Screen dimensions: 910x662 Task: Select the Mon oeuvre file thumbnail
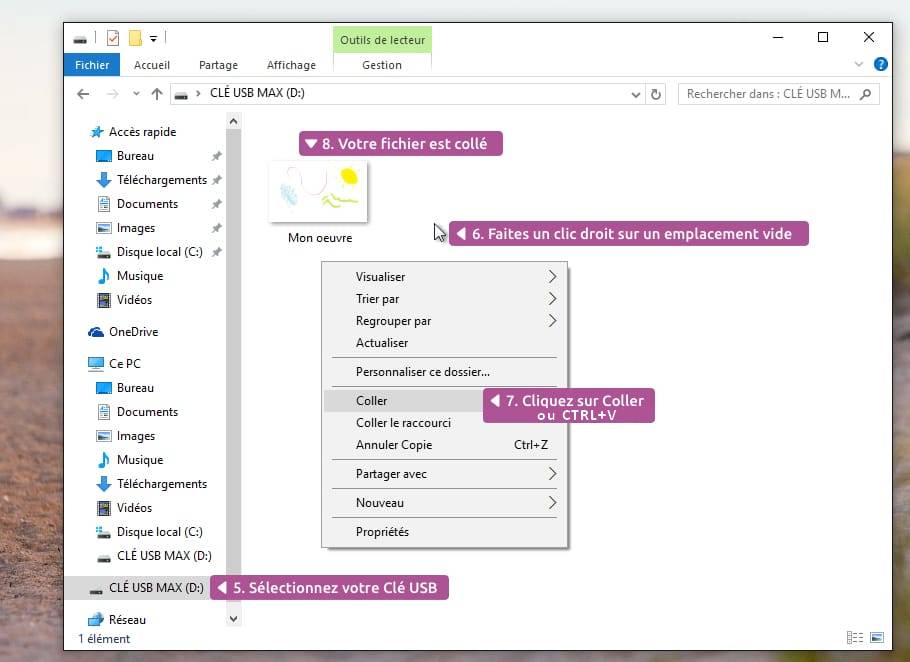tap(319, 192)
